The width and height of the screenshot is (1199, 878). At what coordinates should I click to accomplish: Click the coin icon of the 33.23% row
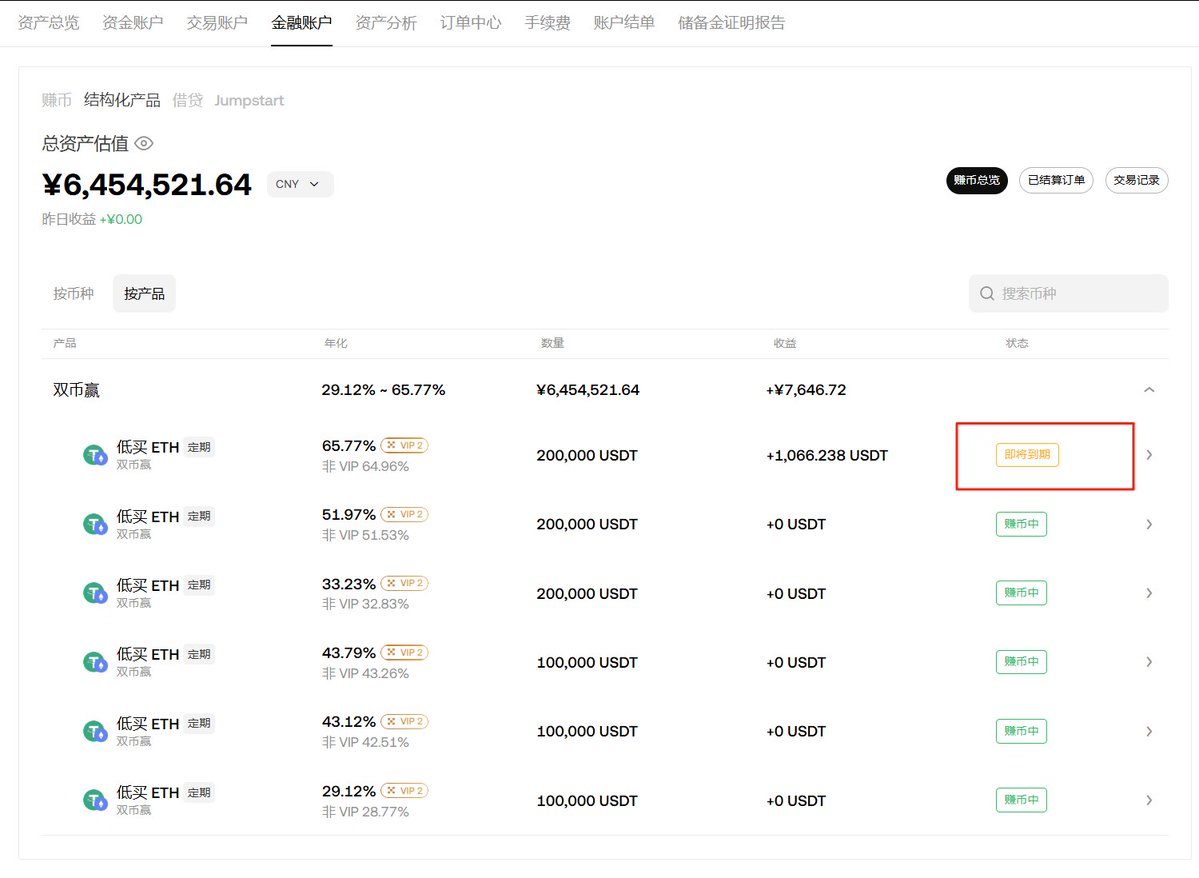pyautogui.click(x=95, y=593)
